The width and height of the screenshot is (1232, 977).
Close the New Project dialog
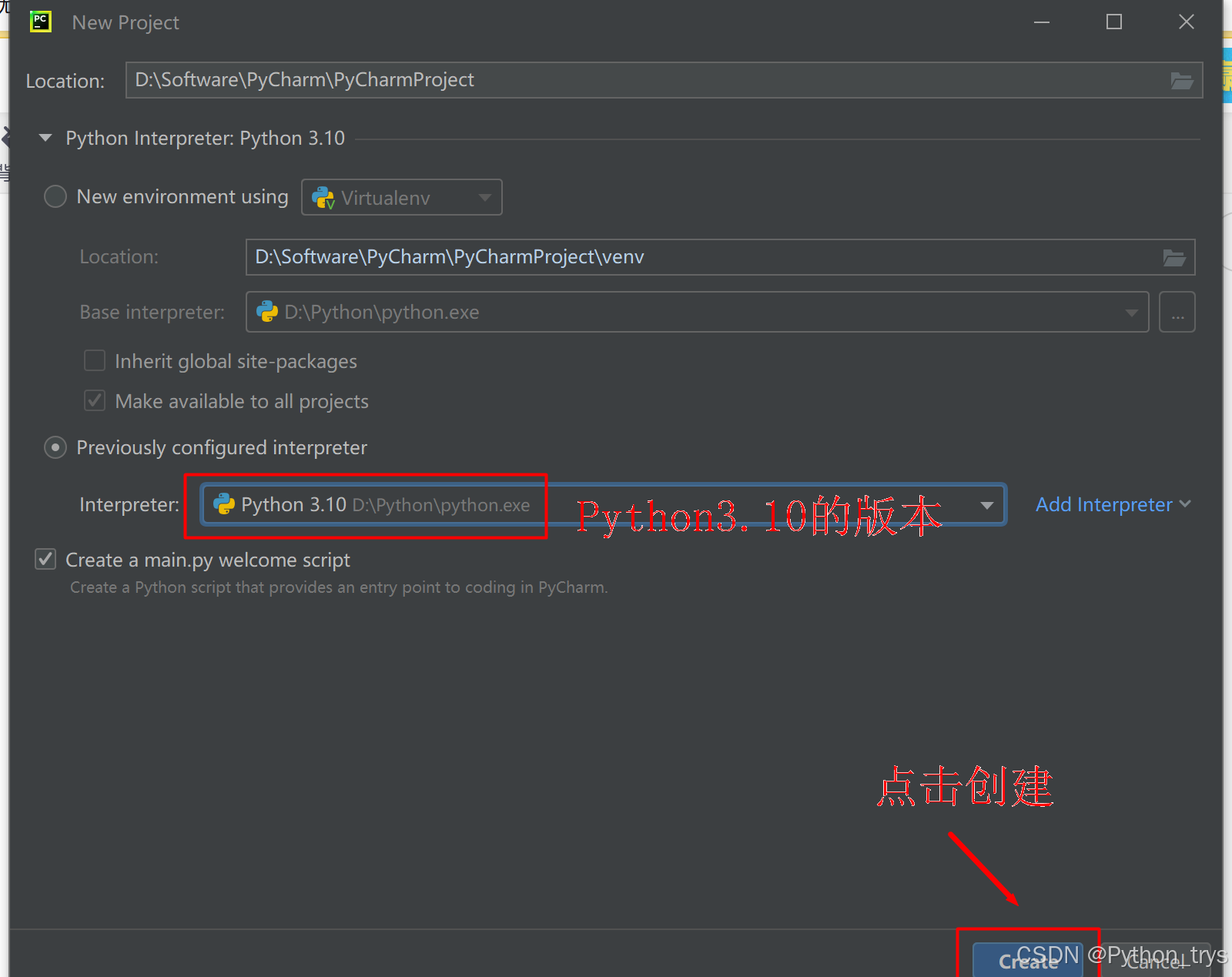pos(1187,22)
